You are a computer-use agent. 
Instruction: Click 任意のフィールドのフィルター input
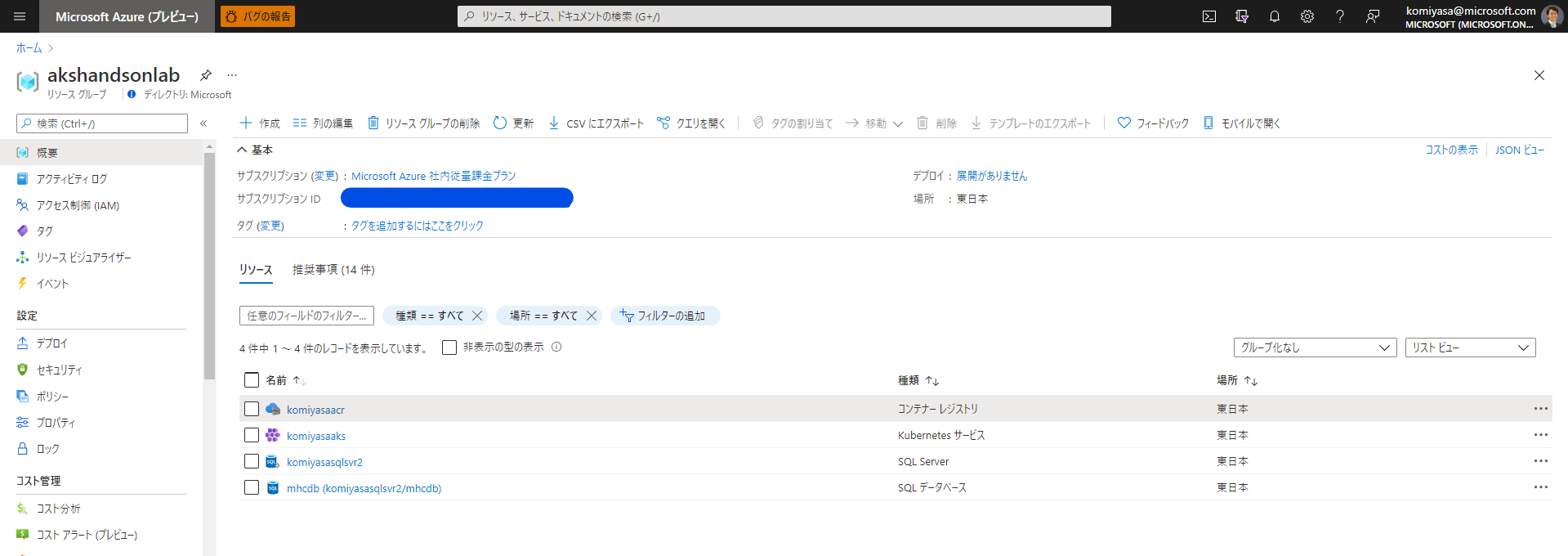pos(306,316)
